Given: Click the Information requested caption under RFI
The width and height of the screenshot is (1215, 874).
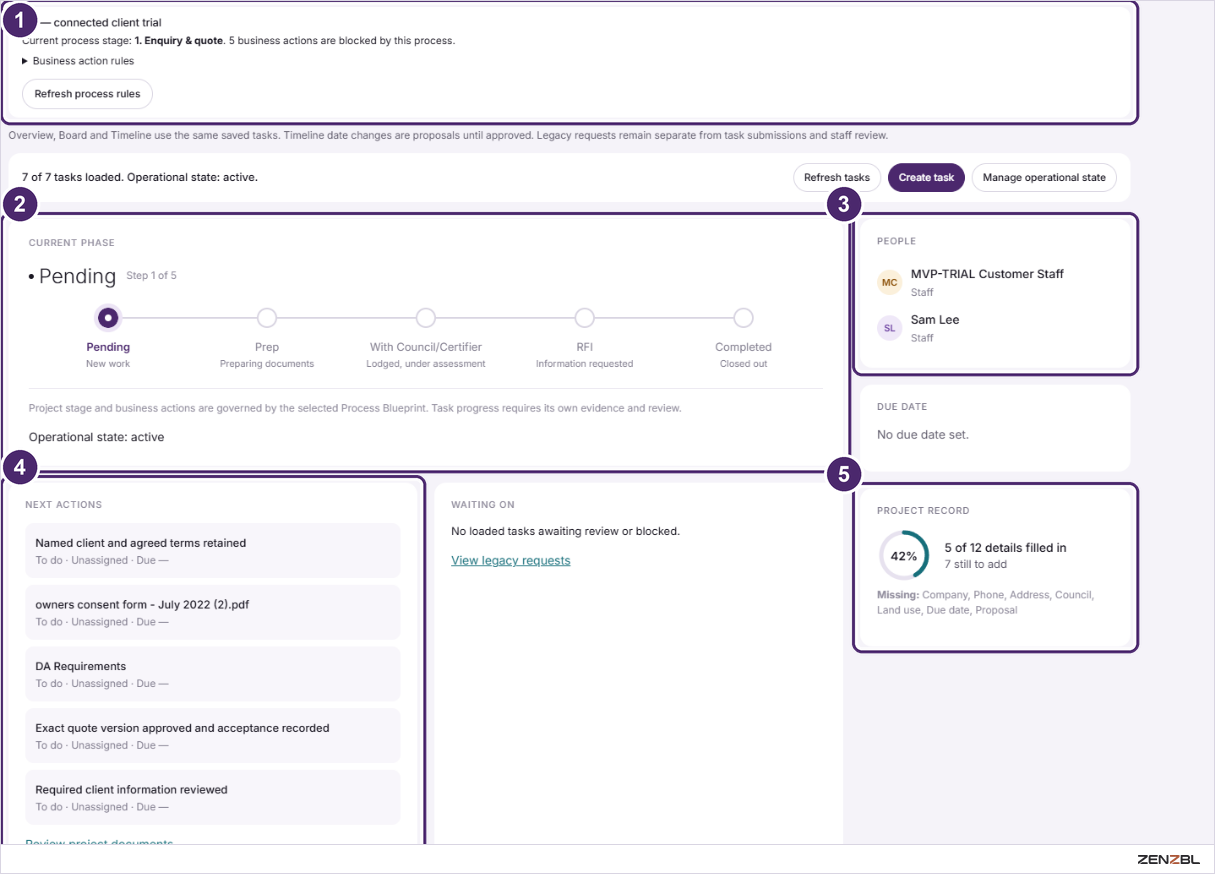Looking at the screenshot, I should [x=584, y=364].
